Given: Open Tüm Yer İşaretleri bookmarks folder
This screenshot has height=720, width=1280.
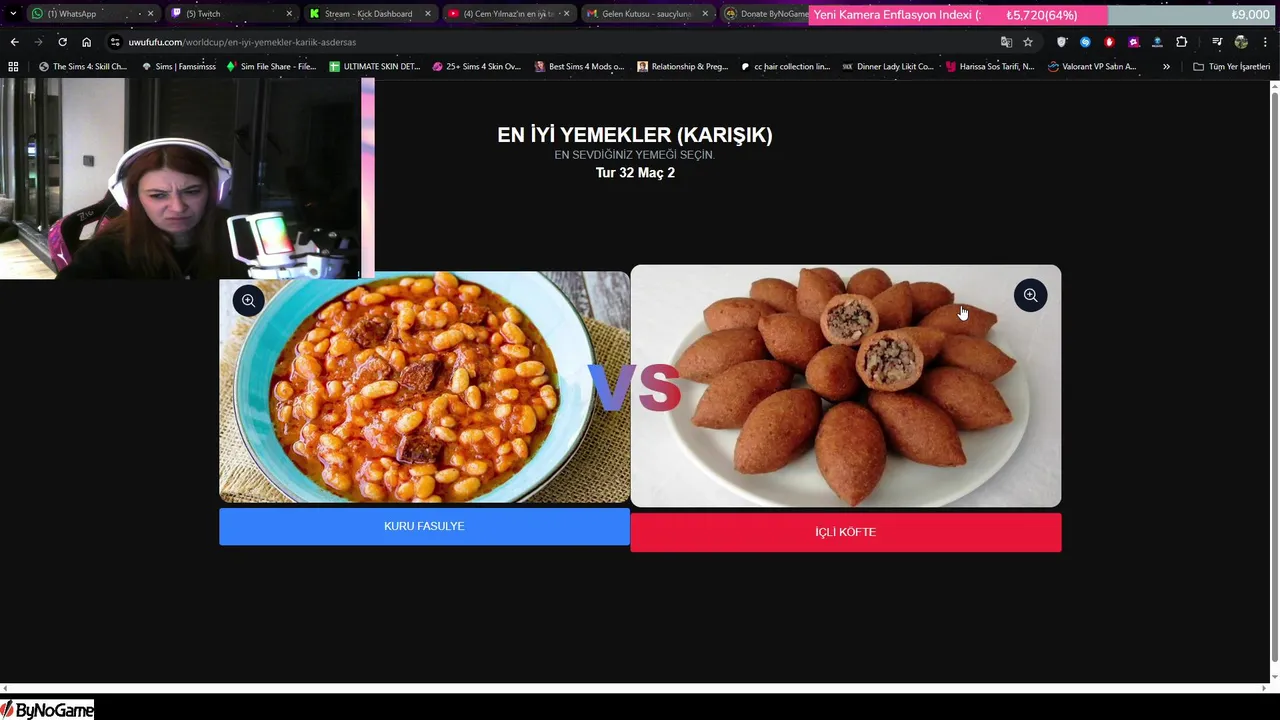Looking at the screenshot, I should 1231,67.
